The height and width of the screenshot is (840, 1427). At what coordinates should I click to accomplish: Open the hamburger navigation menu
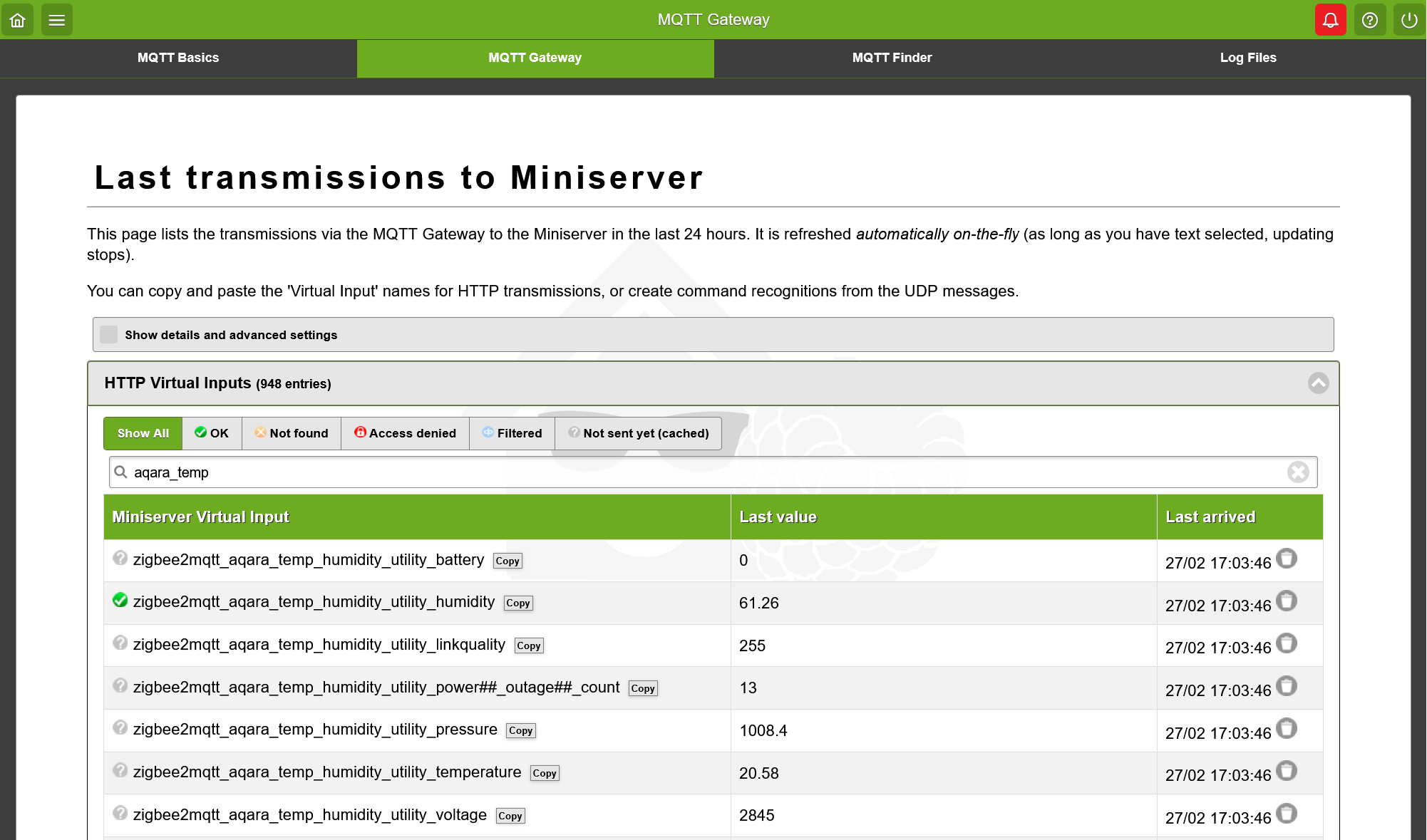(x=57, y=19)
